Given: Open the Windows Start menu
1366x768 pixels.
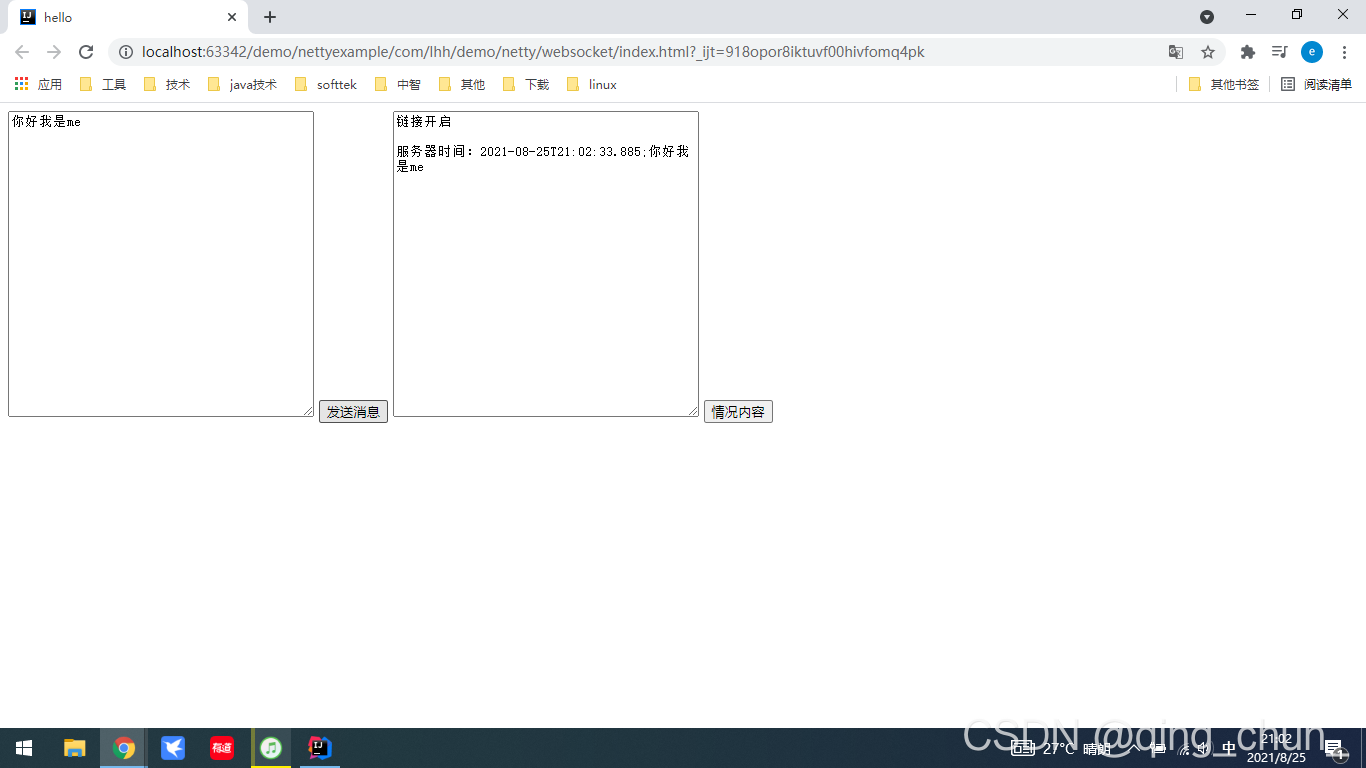Looking at the screenshot, I should pos(24,748).
